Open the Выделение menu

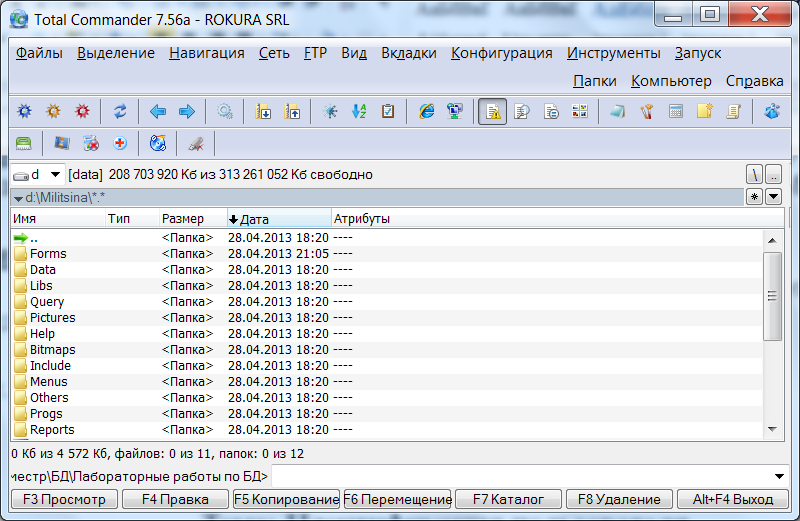(116, 53)
